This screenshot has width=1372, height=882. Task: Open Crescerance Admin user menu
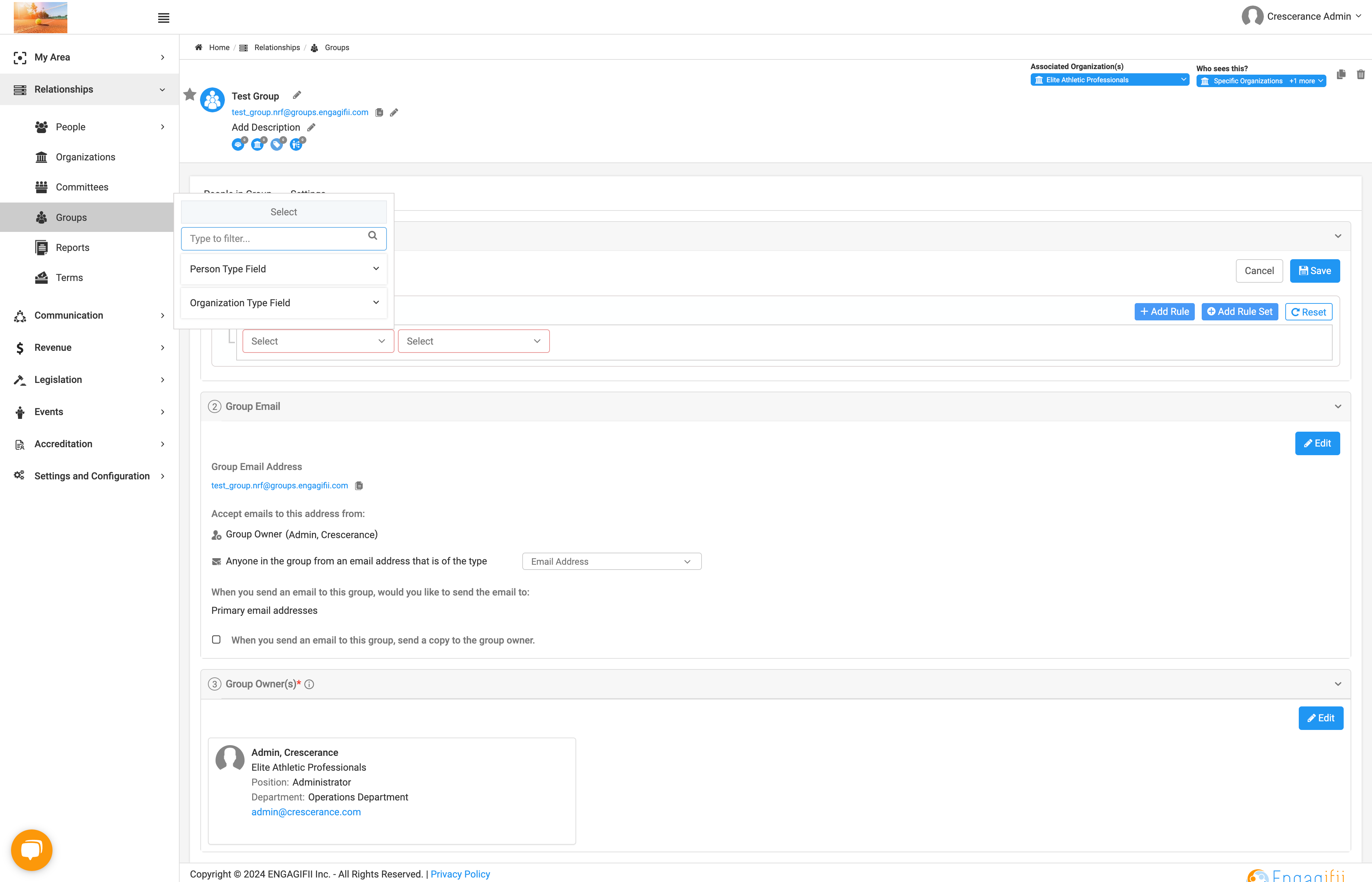1301,16
